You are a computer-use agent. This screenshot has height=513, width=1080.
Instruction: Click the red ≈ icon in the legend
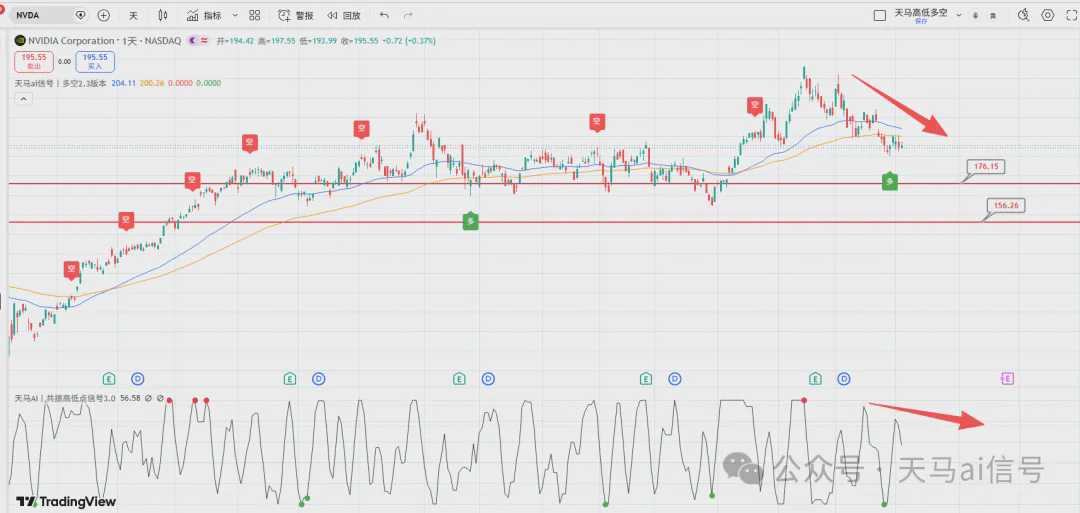click(205, 41)
